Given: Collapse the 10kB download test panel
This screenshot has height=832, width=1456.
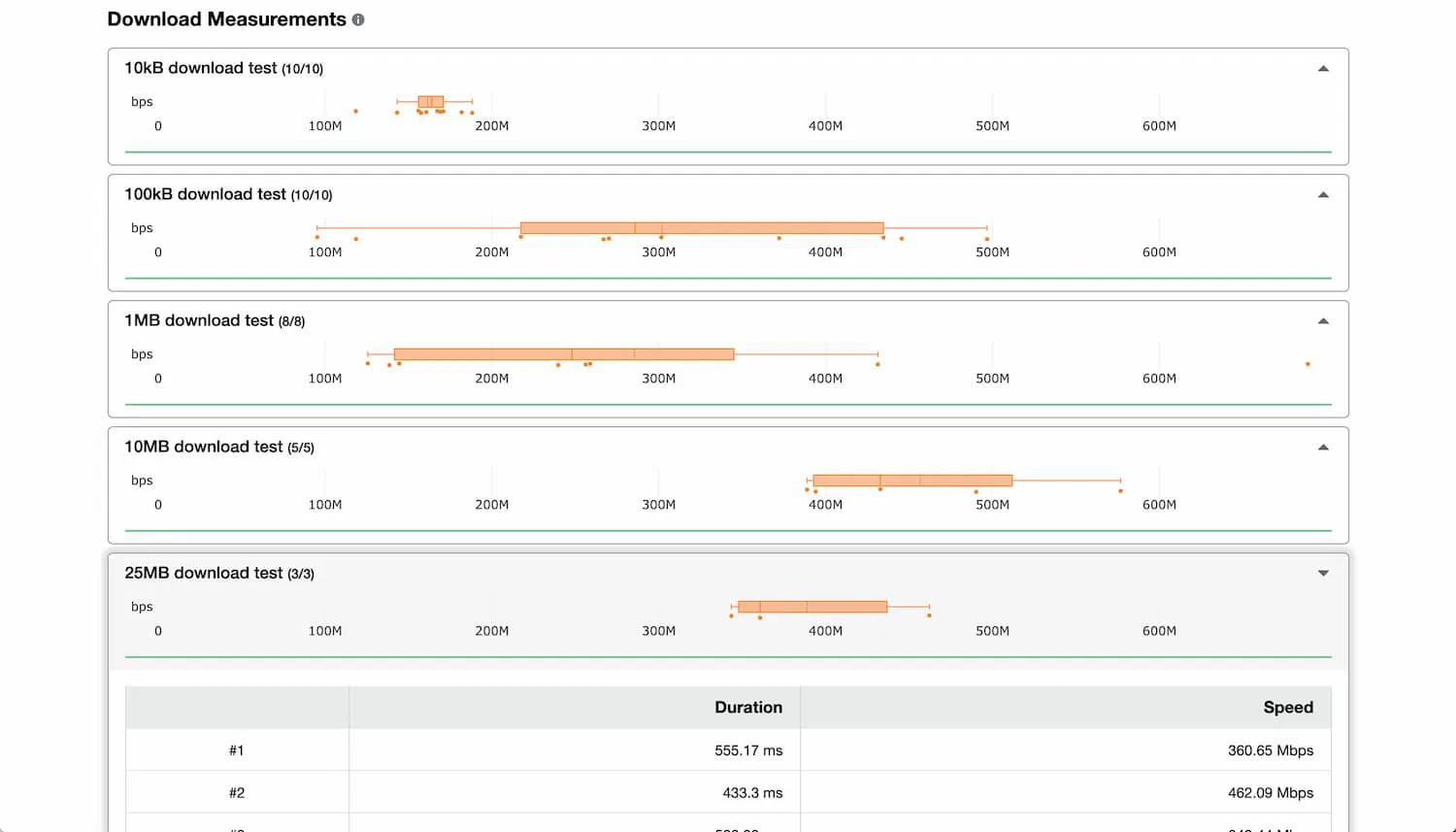Looking at the screenshot, I should coord(1323,68).
